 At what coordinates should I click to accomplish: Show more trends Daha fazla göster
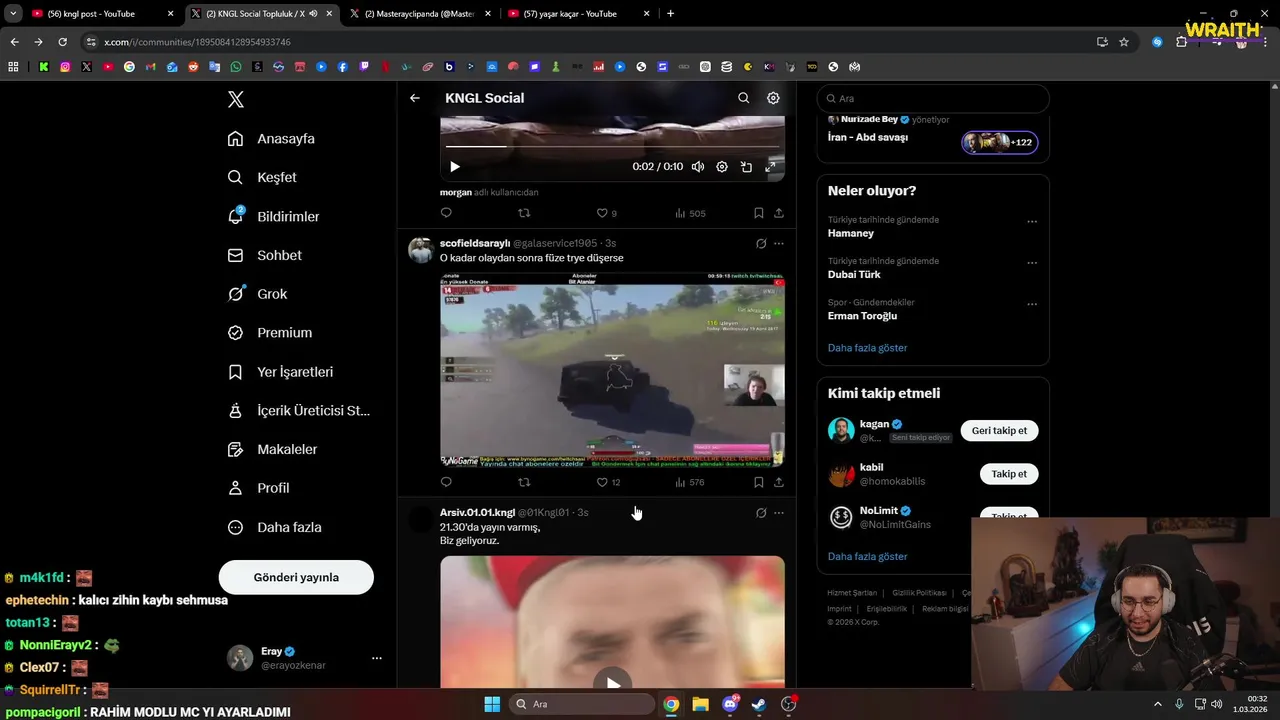pyautogui.click(x=867, y=348)
